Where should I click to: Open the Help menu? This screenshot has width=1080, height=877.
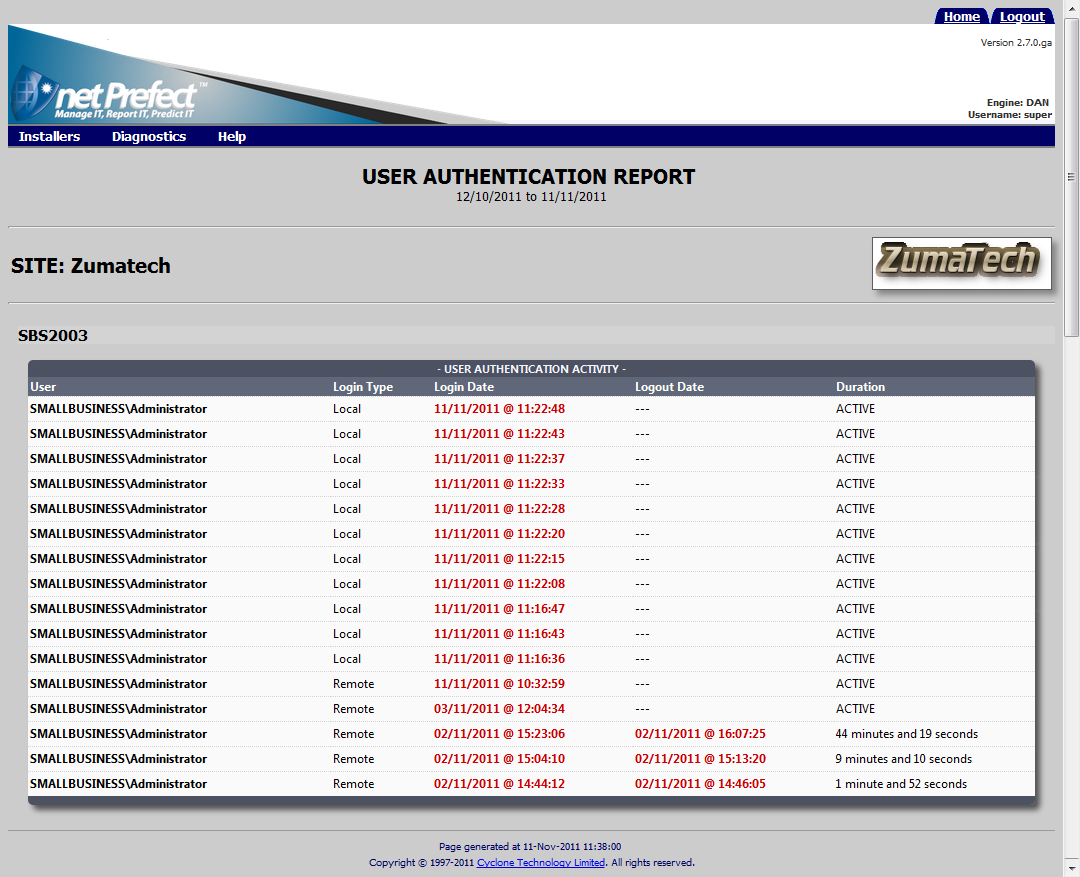232,137
